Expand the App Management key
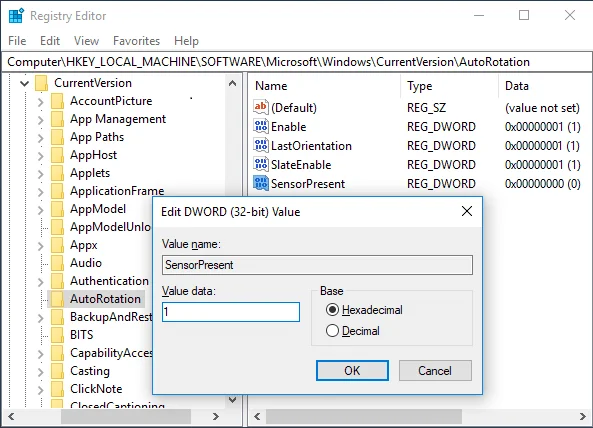The height and width of the screenshot is (428, 593). (40, 120)
